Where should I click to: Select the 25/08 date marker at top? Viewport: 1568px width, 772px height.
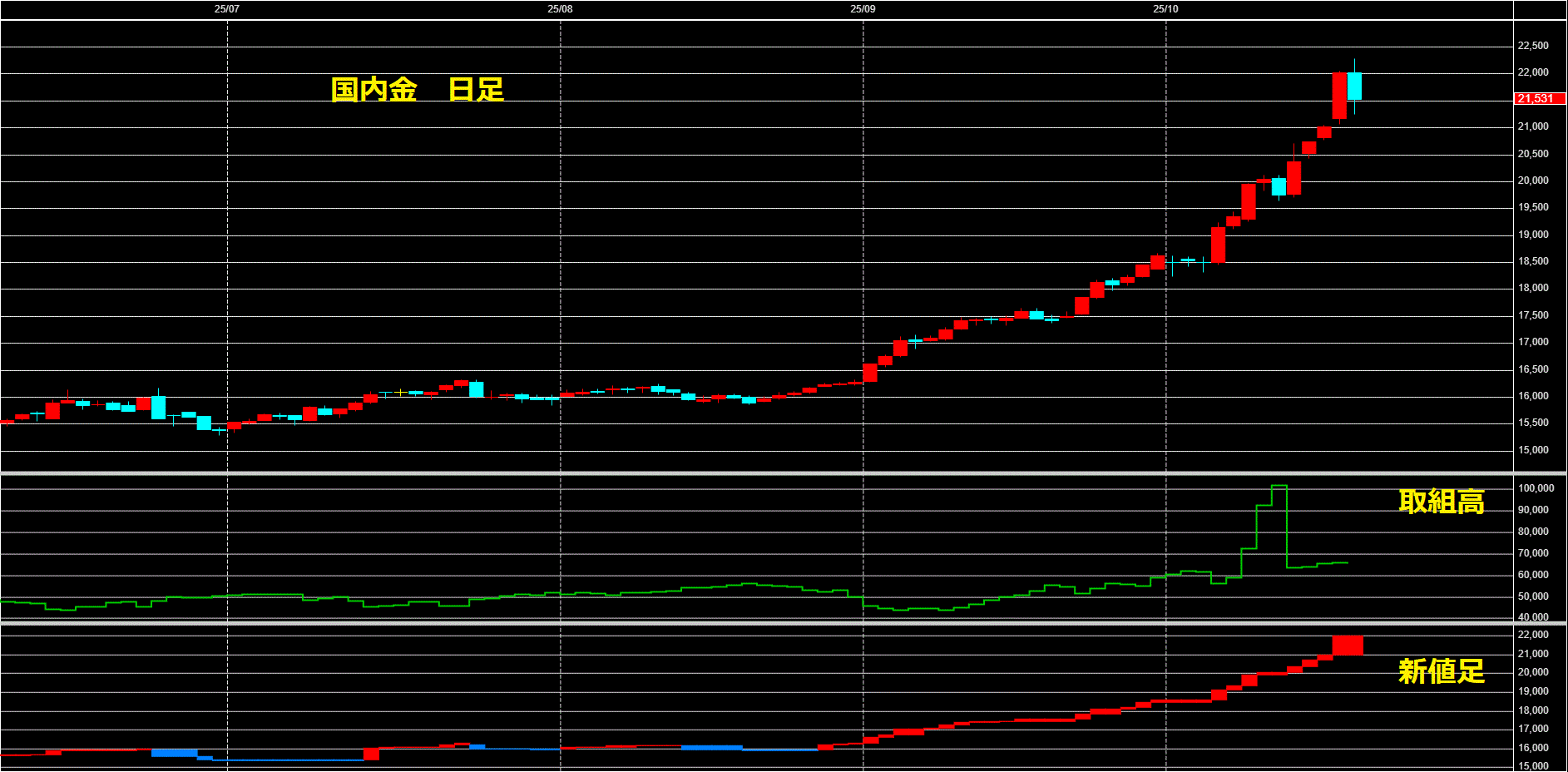click(560, 9)
